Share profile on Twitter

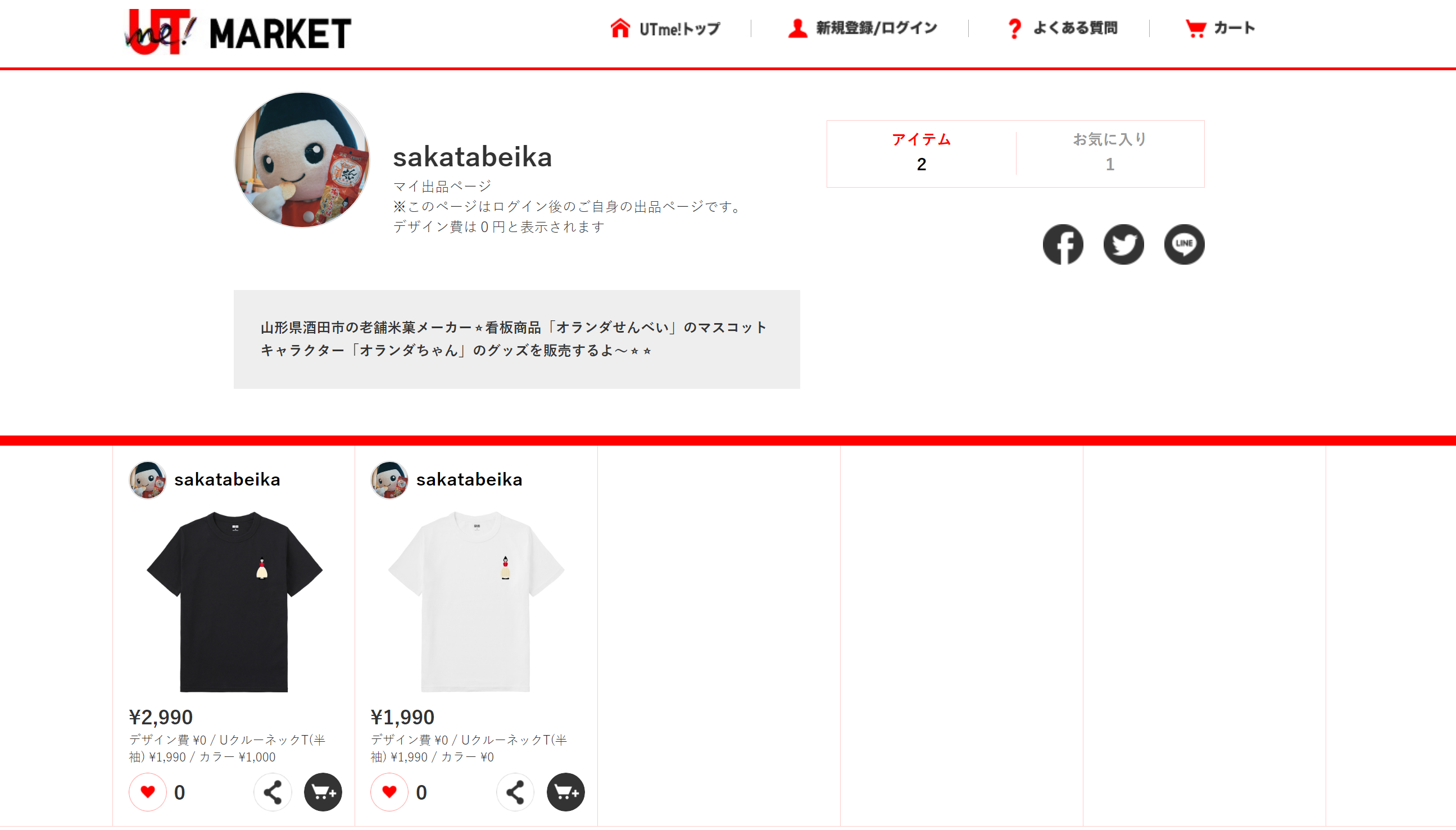click(x=1123, y=244)
